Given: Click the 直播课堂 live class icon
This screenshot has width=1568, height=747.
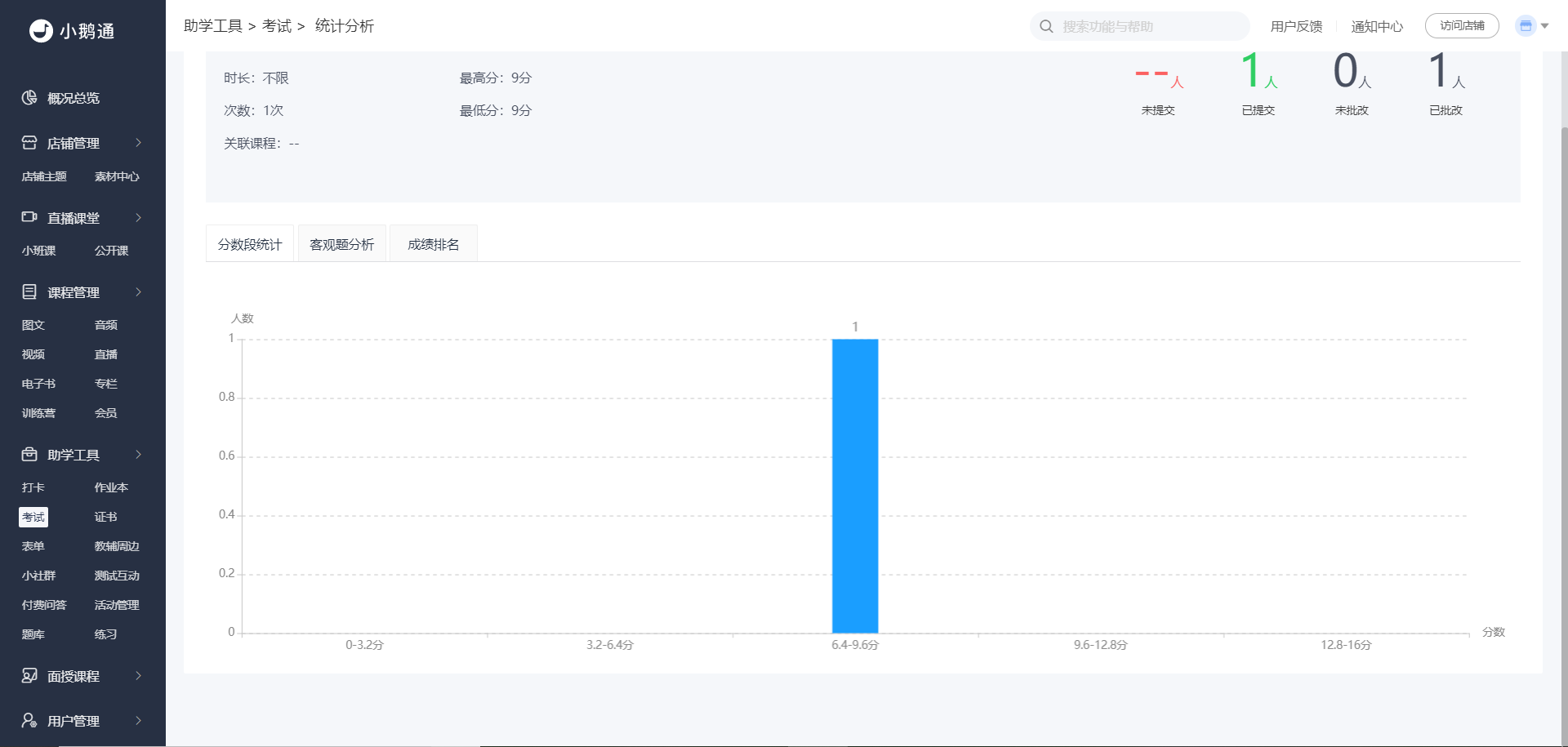Looking at the screenshot, I should 29,217.
